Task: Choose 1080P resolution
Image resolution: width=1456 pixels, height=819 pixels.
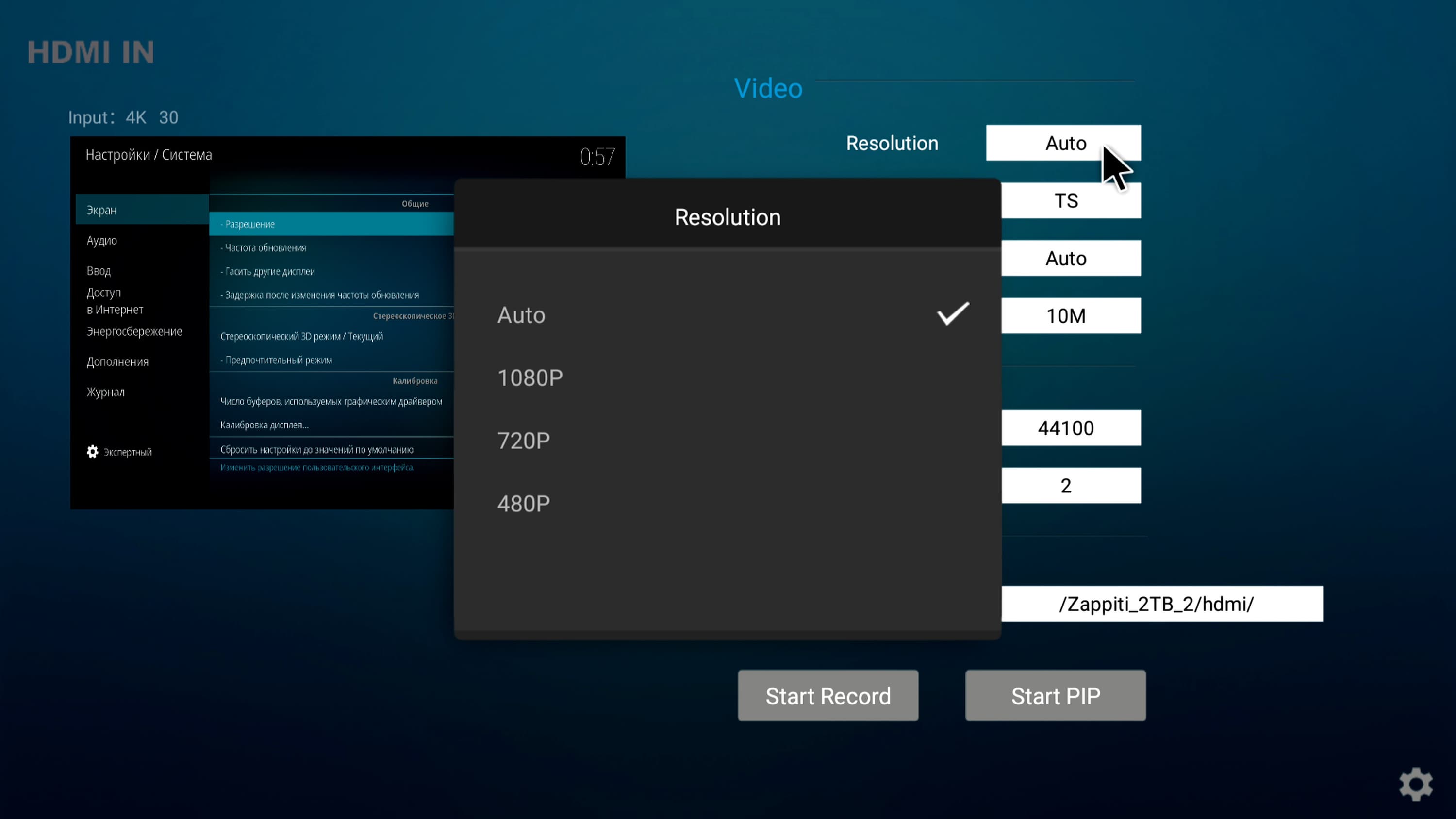Action: point(529,378)
